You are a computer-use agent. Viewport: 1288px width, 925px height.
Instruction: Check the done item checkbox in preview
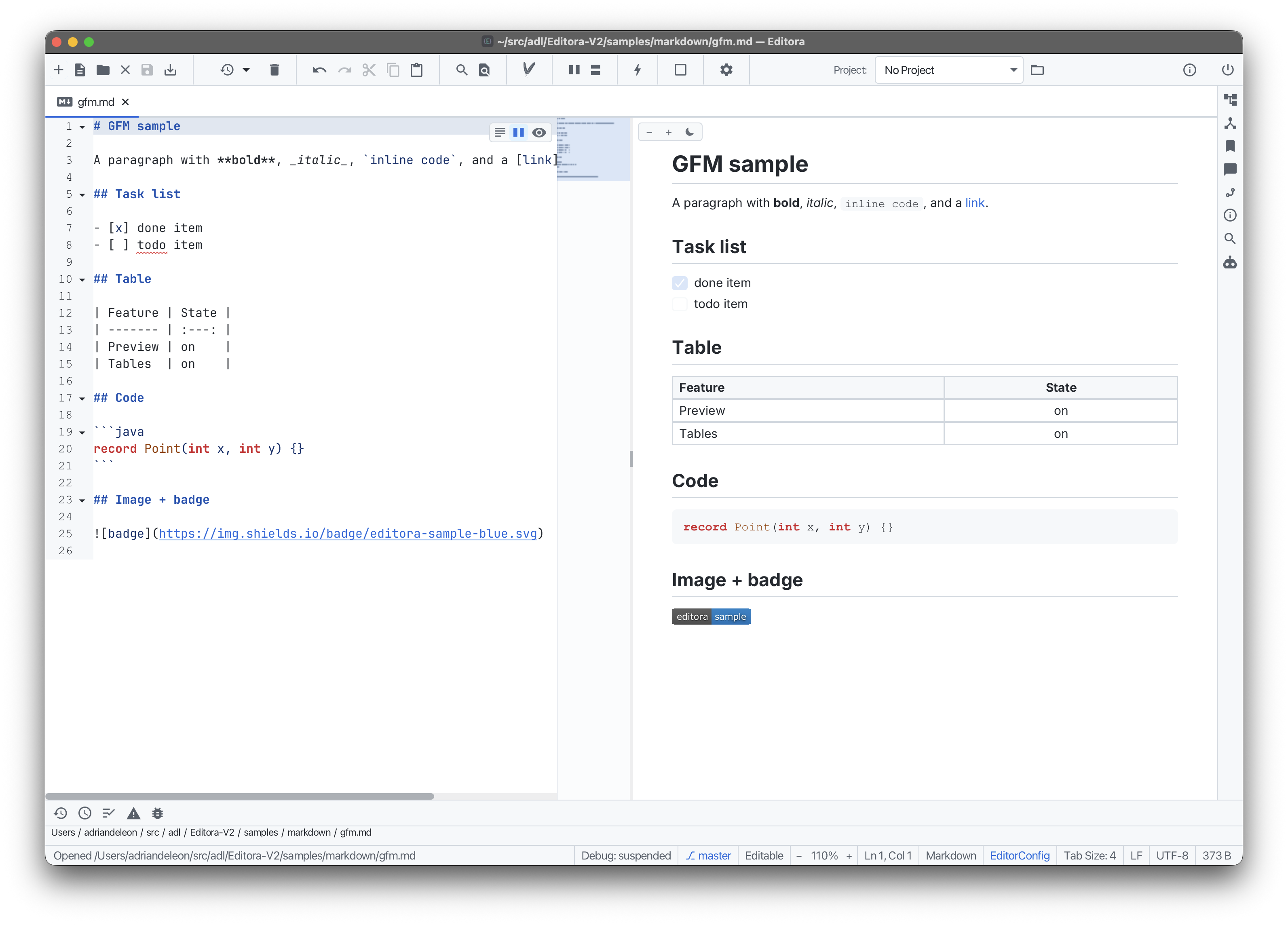[x=680, y=283]
